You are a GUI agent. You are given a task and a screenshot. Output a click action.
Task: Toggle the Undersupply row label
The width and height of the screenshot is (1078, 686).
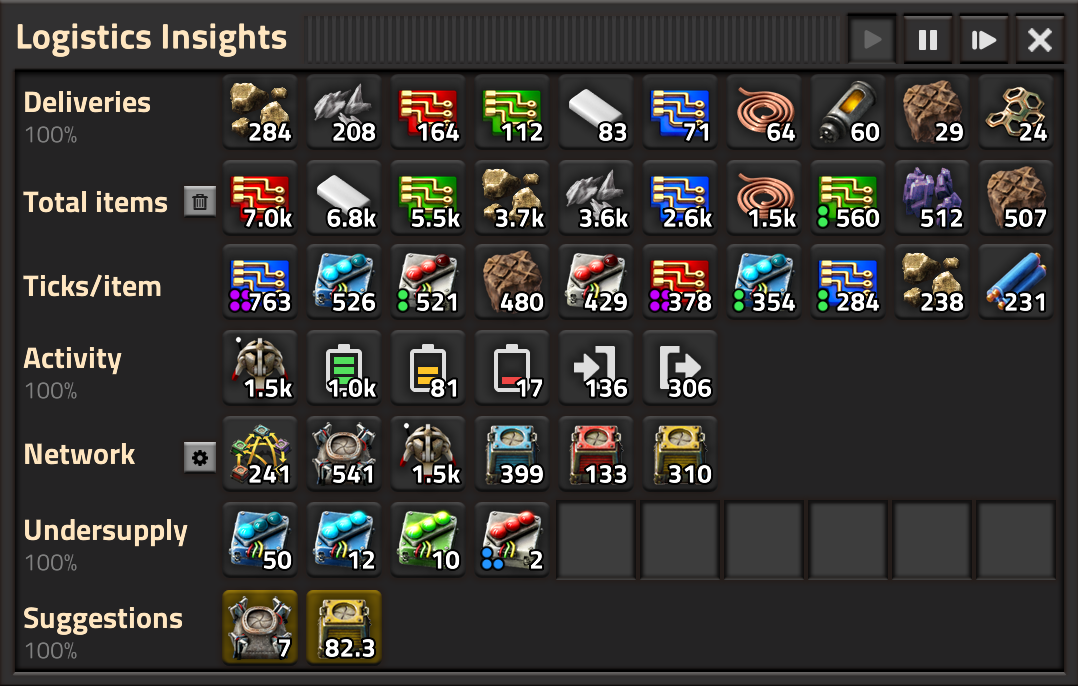105,531
